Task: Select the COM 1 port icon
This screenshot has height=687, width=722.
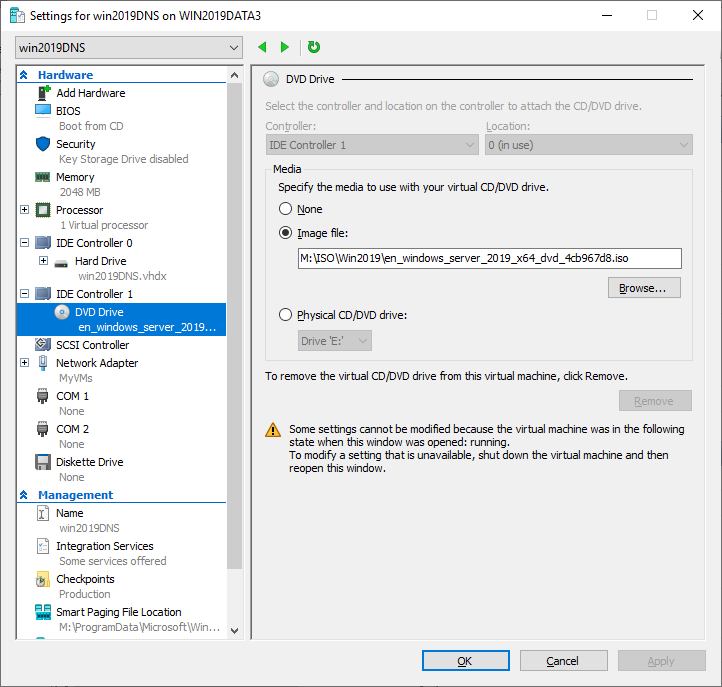Action: coord(42,396)
